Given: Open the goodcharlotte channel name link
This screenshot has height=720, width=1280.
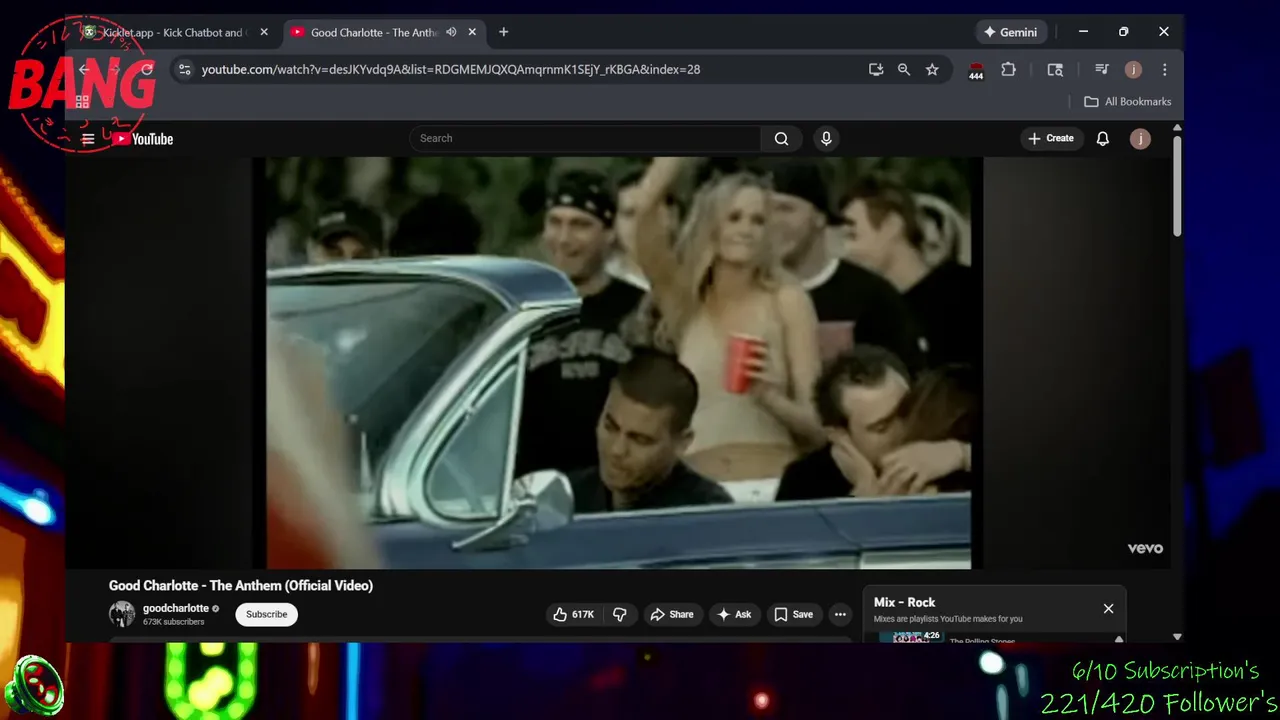Looking at the screenshot, I should click(176, 608).
